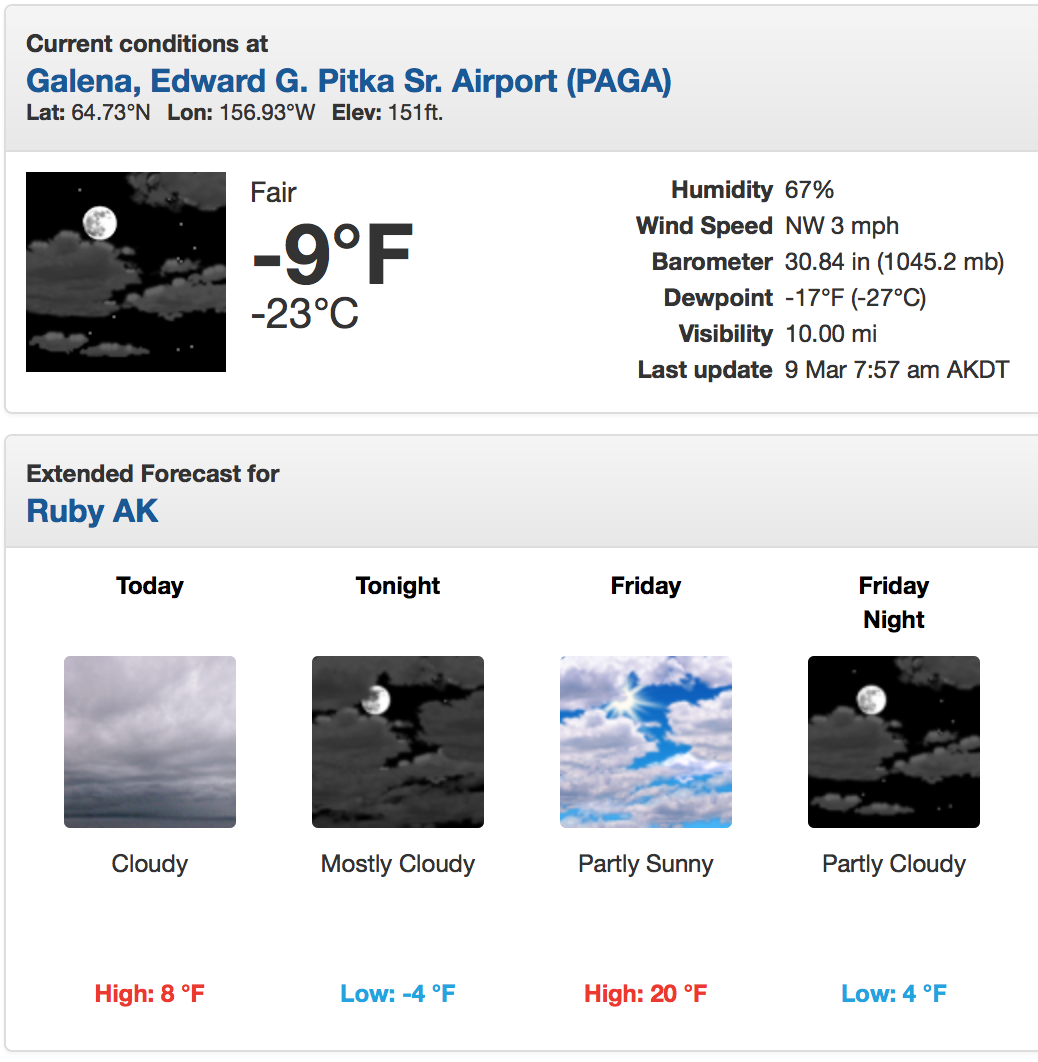The height and width of the screenshot is (1062, 1038).
Task: Select the Tonight forecast label
Action: pyautogui.click(x=397, y=586)
